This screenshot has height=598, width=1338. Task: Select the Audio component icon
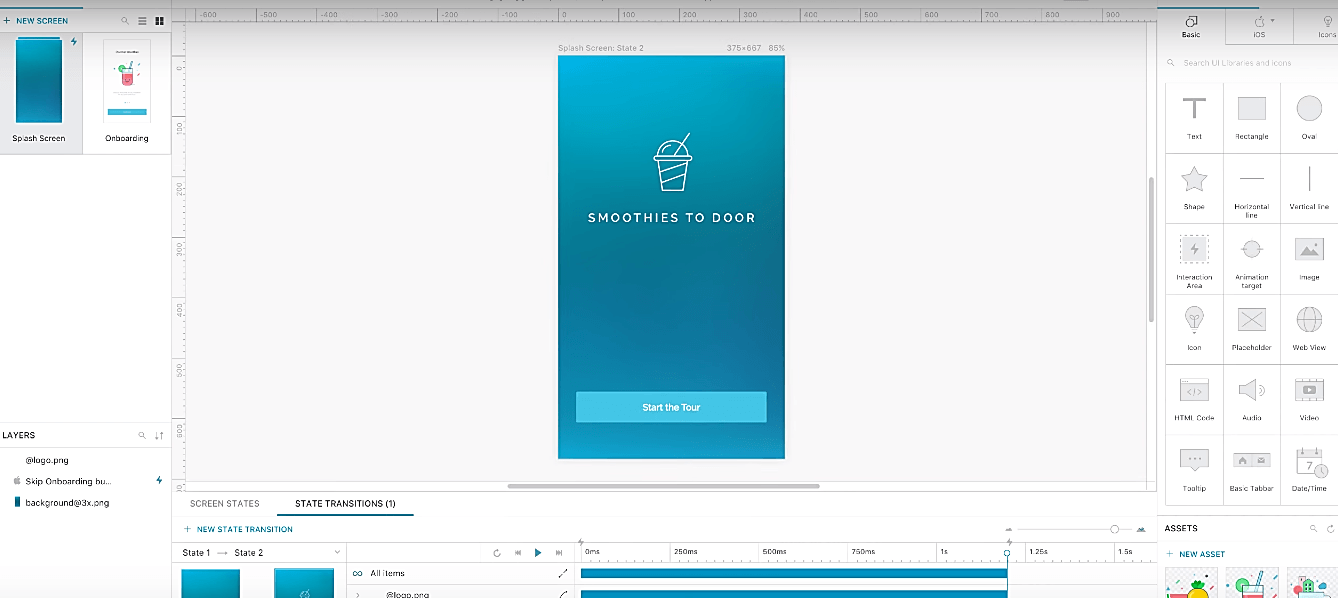1251,392
